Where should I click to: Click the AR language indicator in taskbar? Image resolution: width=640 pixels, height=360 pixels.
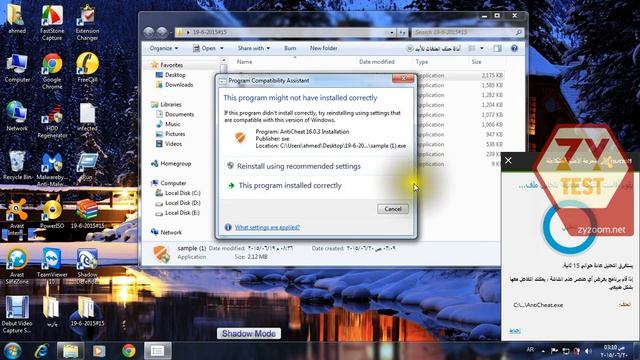[530, 350]
